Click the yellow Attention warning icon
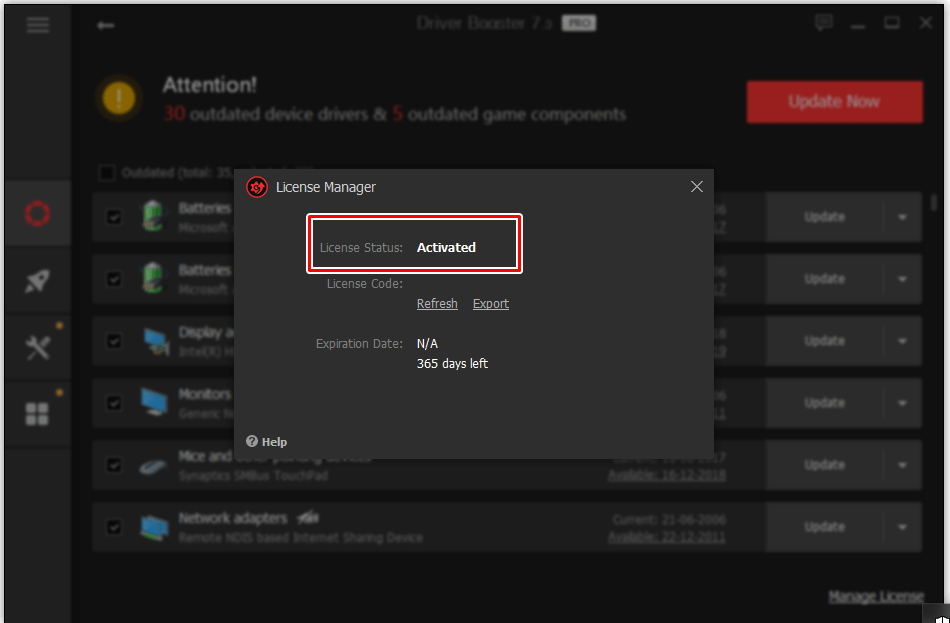 [119, 98]
